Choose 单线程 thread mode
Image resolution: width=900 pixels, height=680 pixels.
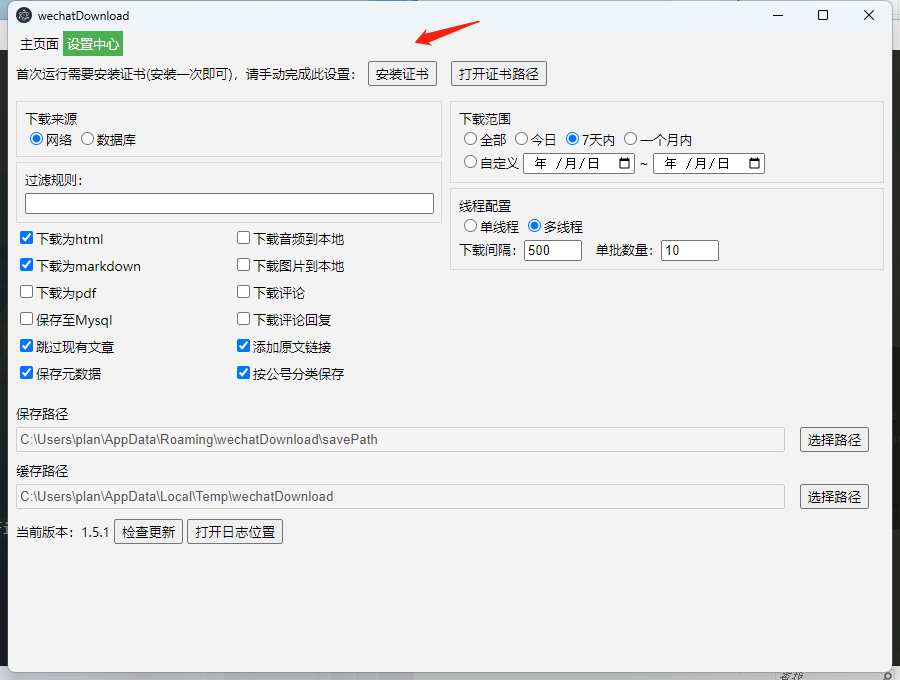pyautogui.click(x=470, y=226)
